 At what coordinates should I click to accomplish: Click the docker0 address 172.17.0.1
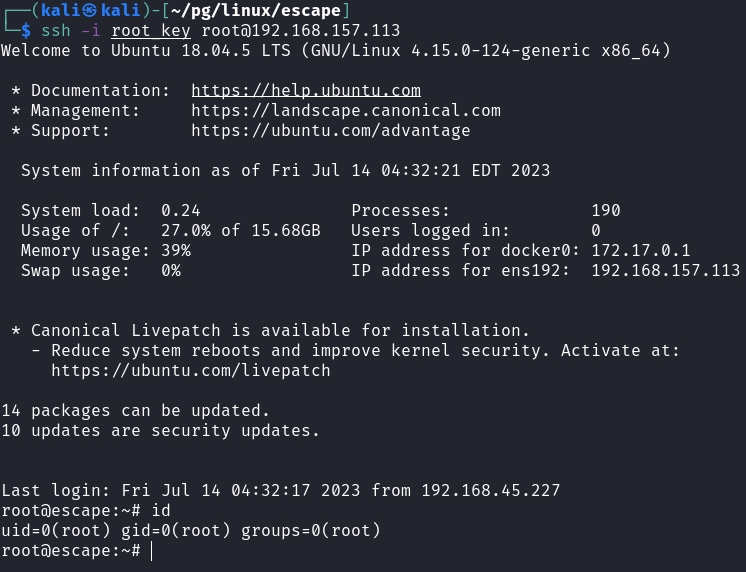(640, 250)
